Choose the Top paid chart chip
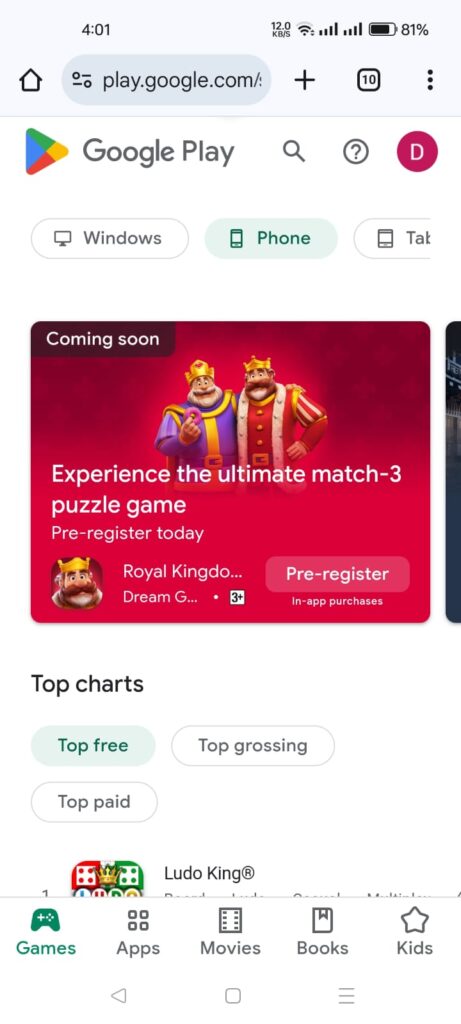The width and height of the screenshot is (461, 1024). pos(94,802)
